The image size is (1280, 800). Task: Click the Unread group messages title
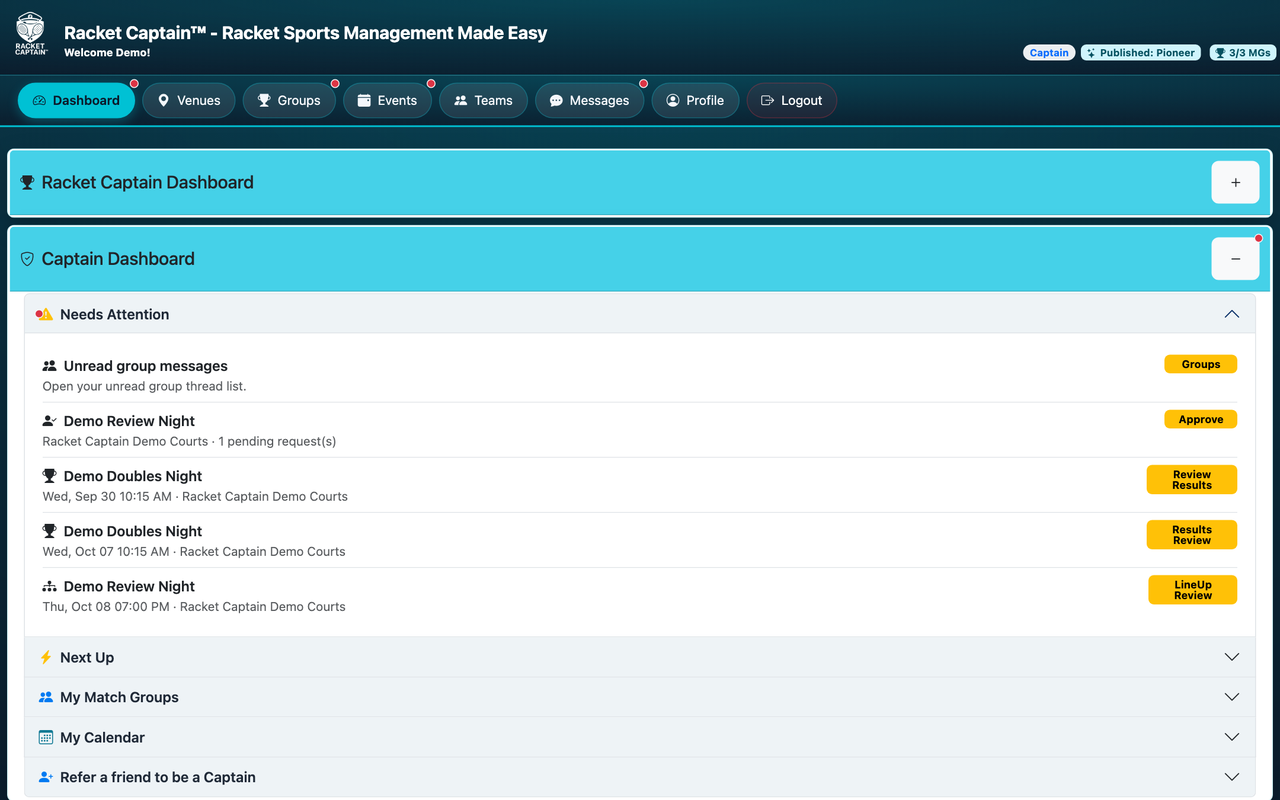(x=146, y=366)
